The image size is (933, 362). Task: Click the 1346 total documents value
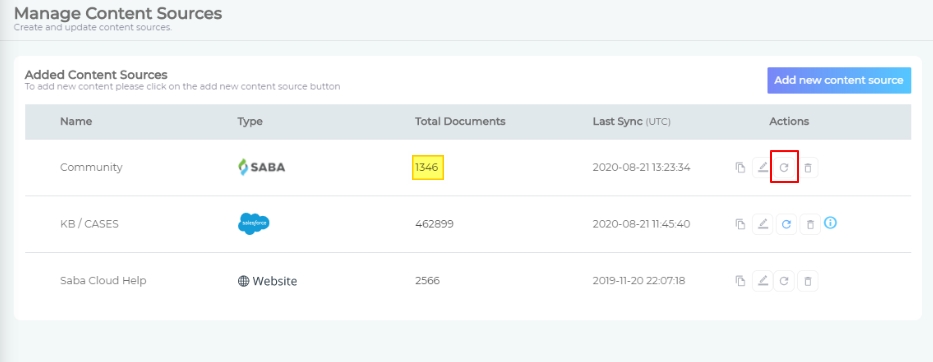(x=427, y=167)
